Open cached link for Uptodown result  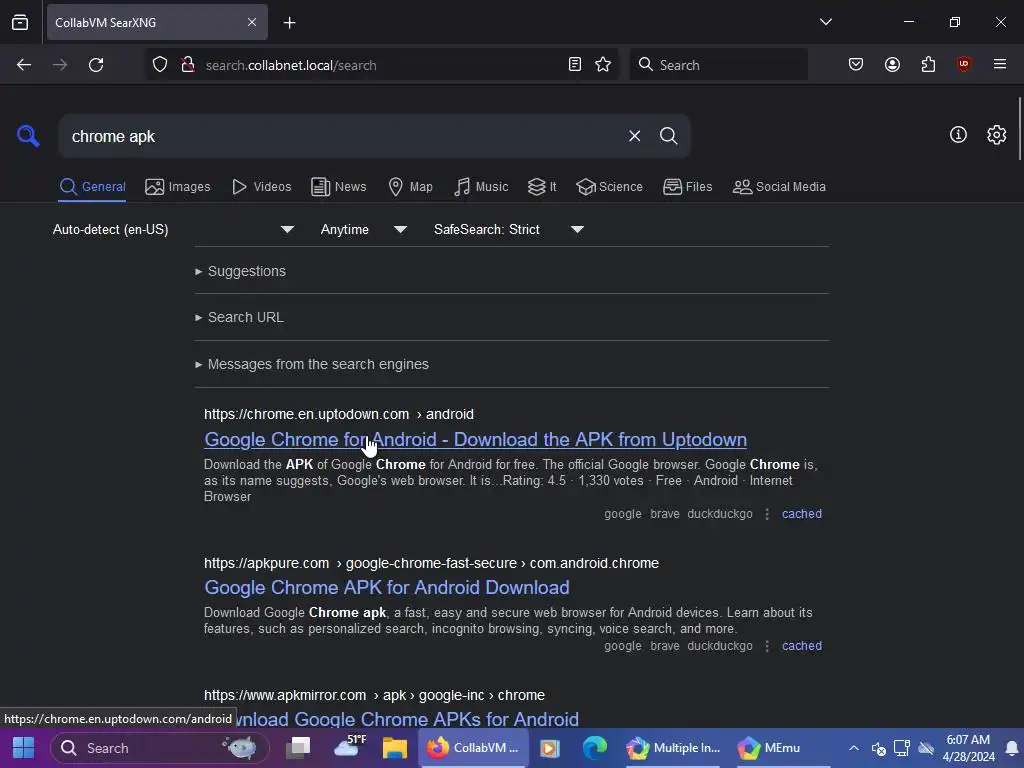pyautogui.click(x=801, y=514)
